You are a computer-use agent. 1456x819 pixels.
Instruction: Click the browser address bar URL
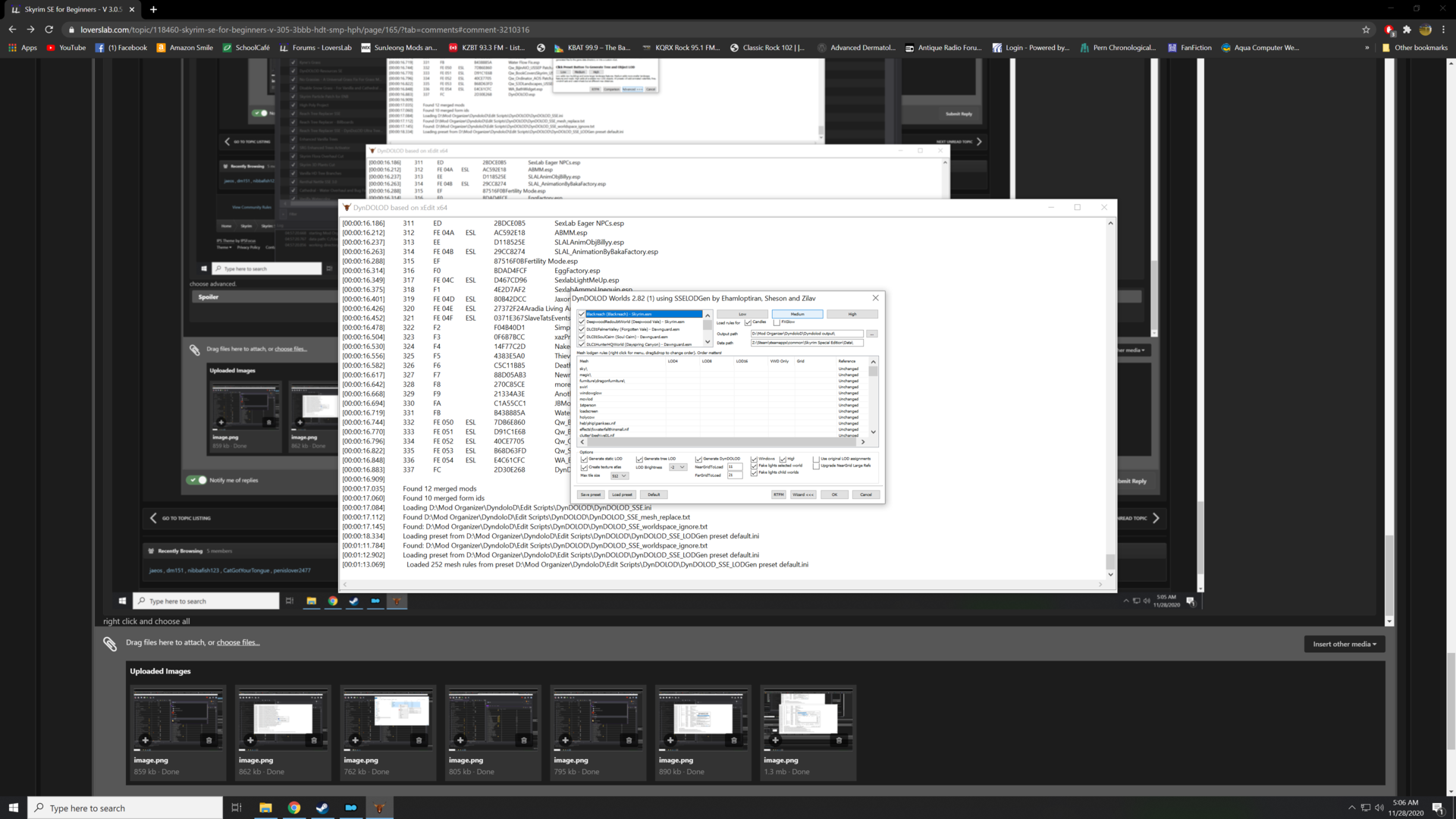pyautogui.click(x=305, y=30)
